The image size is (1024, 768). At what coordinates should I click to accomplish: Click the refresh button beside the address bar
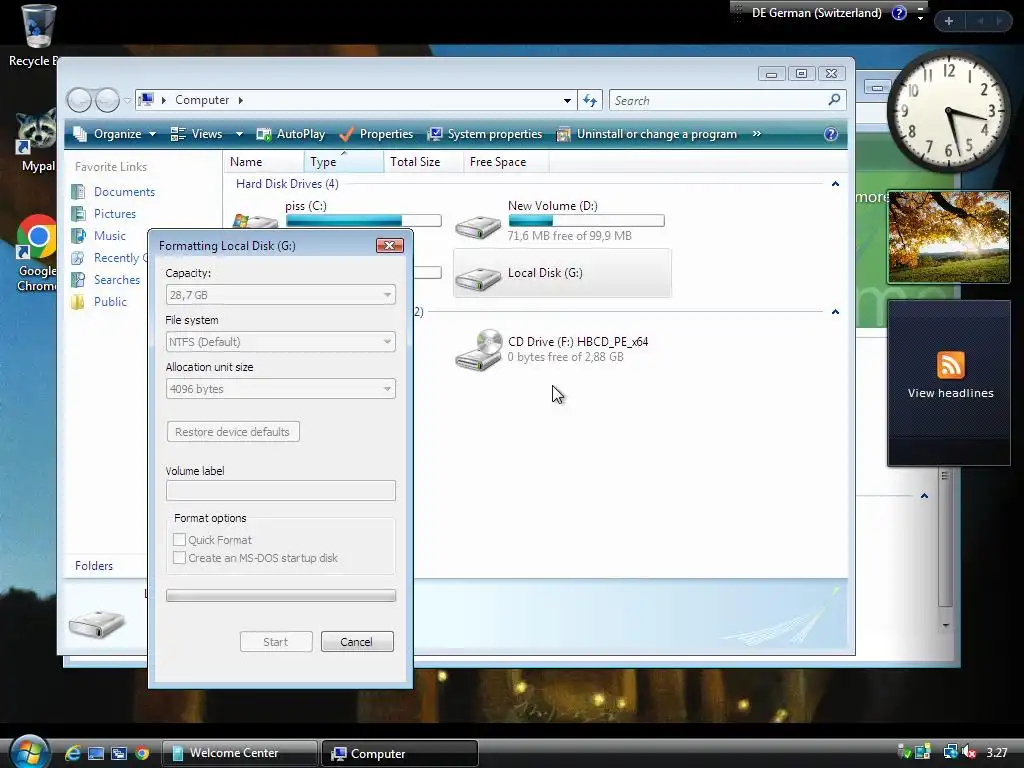click(590, 101)
